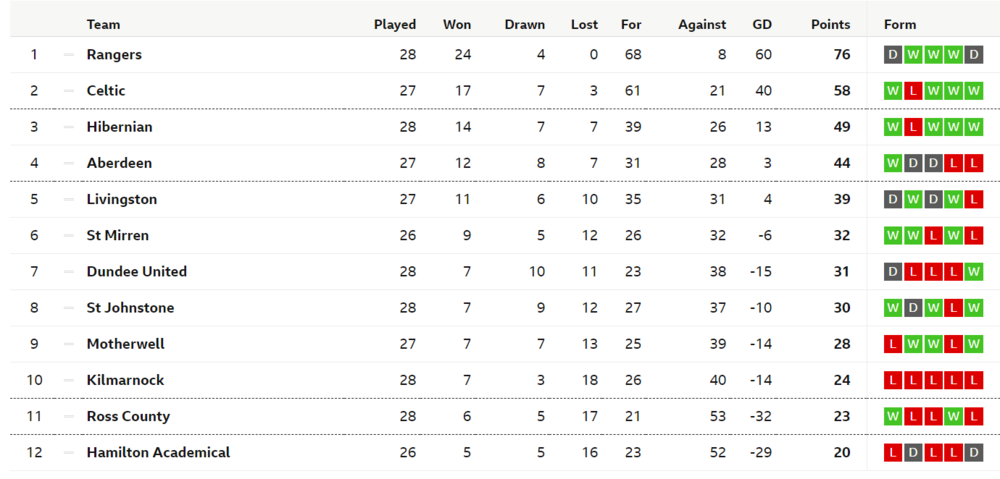Select the Points column header
Viewport: 1000px width, 479px height.
tap(830, 24)
